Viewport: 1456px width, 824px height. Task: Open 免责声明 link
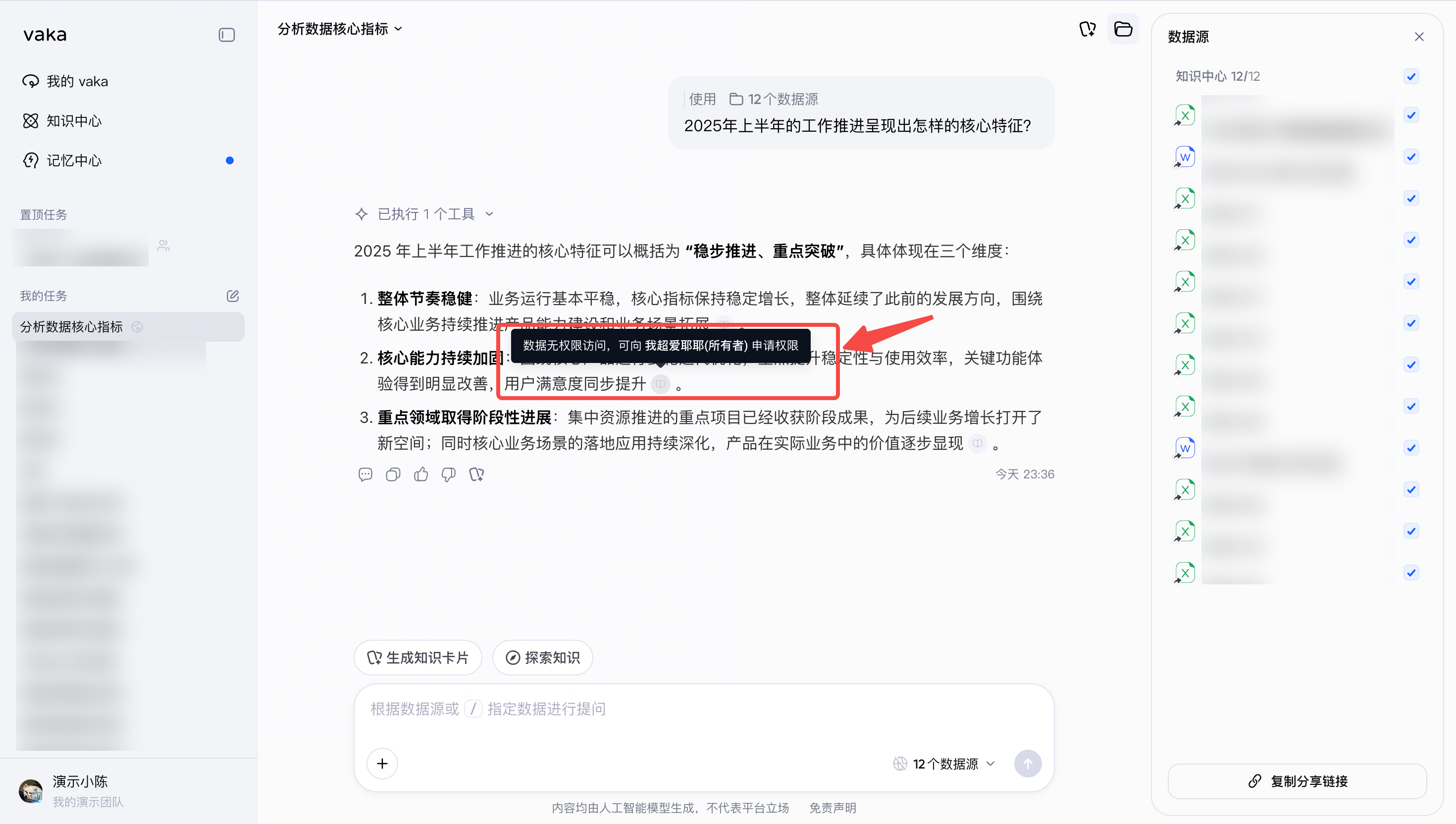tap(832, 808)
